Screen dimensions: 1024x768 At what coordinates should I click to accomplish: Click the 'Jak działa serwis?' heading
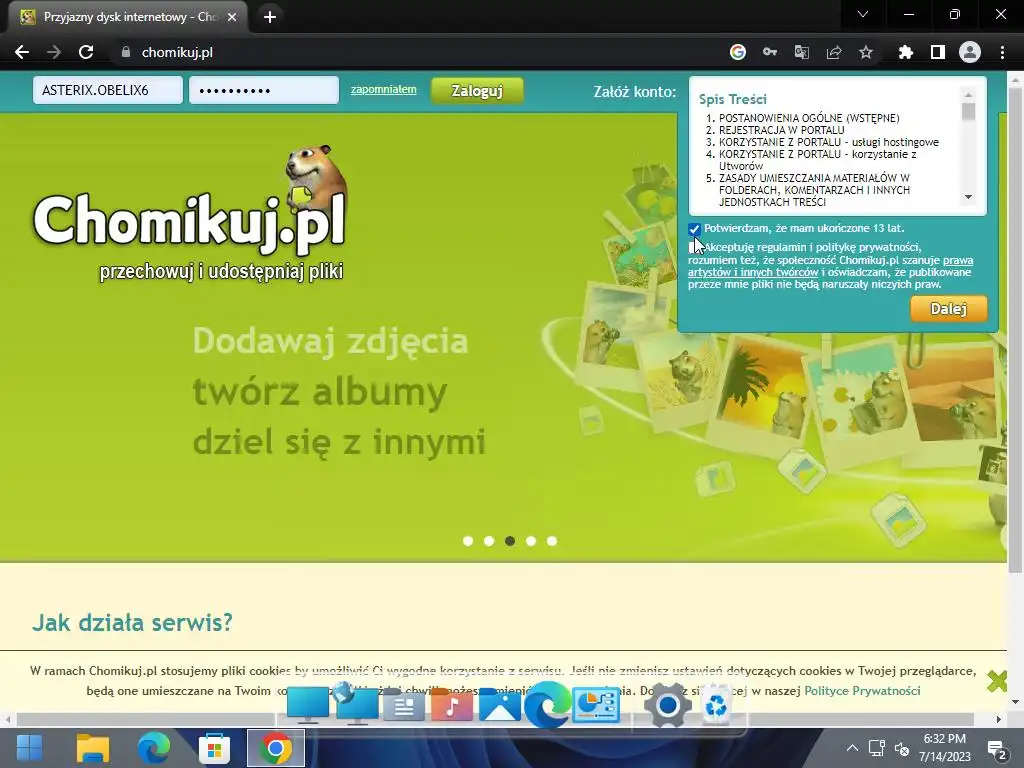point(133,622)
